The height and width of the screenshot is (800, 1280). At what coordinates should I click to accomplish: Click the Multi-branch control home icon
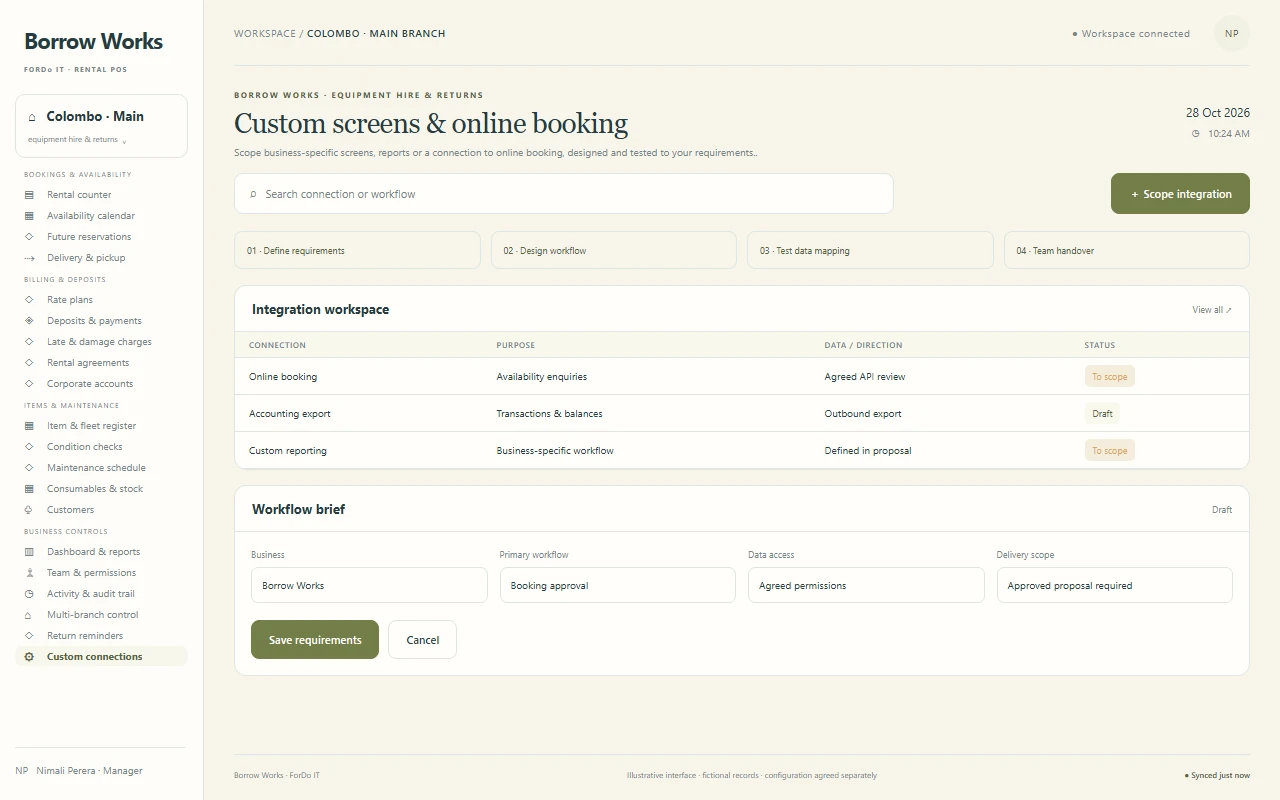29,615
